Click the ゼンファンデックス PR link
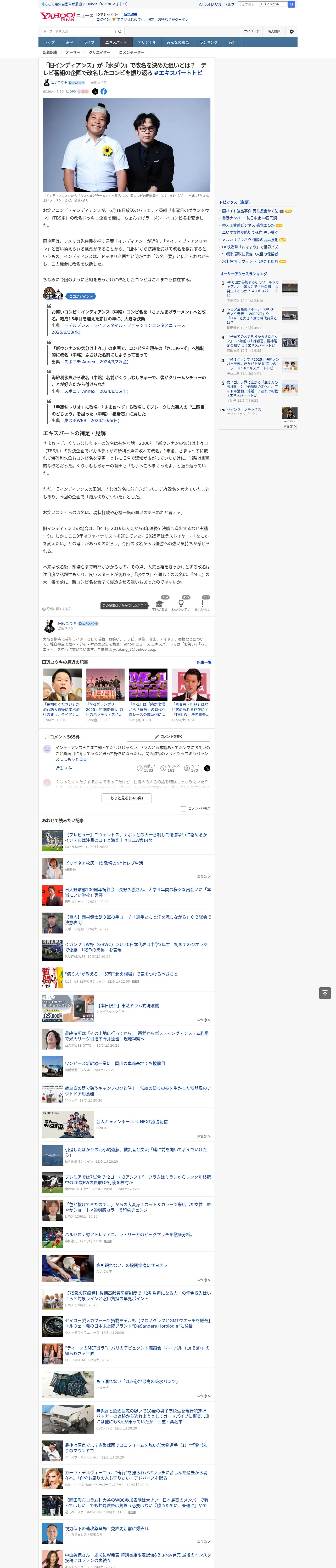This screenshot has width=336, height=1568. tap(244, 410)
